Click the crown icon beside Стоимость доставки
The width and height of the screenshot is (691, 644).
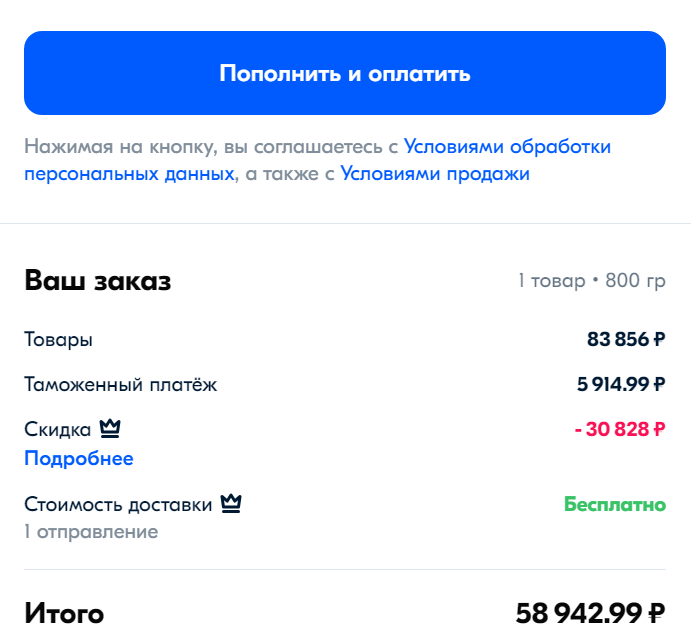(232, 504)
